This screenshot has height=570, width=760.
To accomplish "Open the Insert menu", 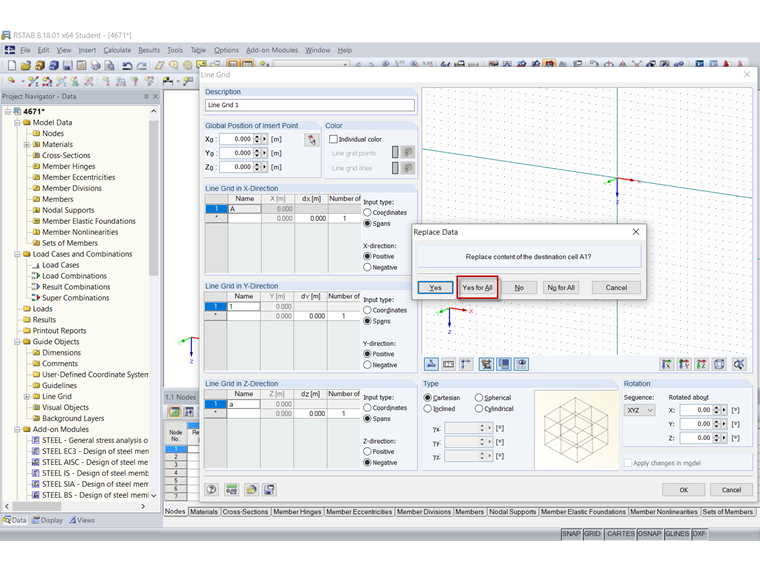I will [x=87, y=50].
